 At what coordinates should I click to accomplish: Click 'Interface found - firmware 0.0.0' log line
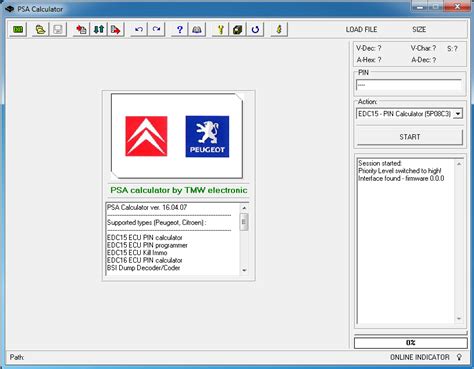(x=401, y=179)
